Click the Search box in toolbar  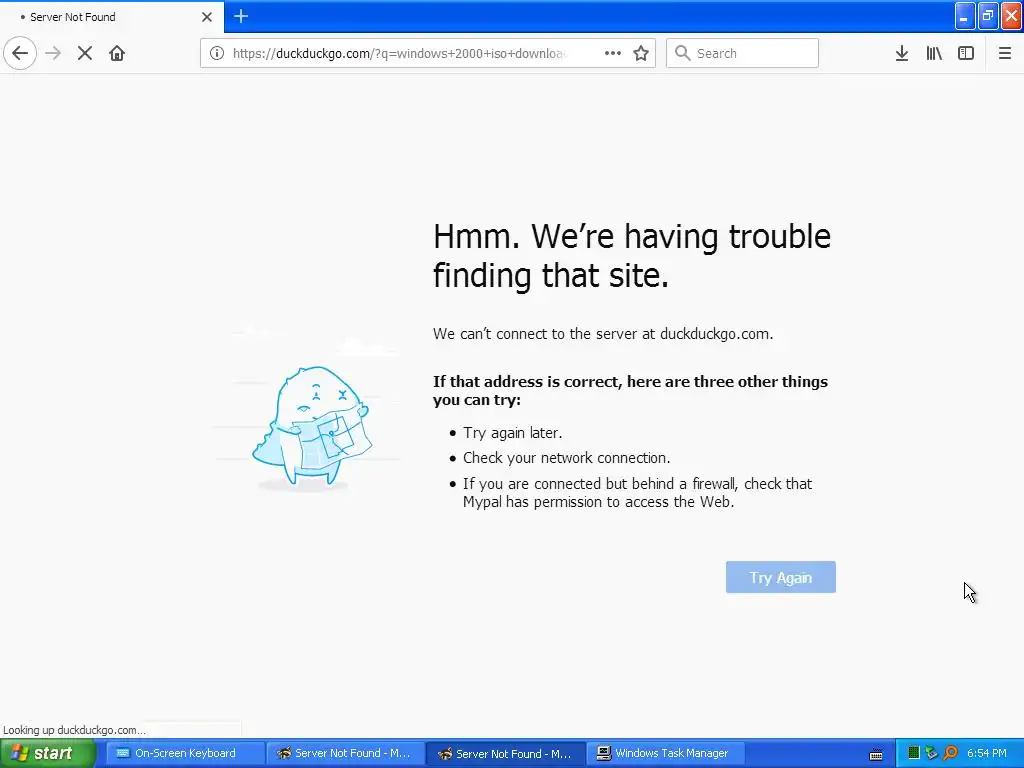[743, 53]
